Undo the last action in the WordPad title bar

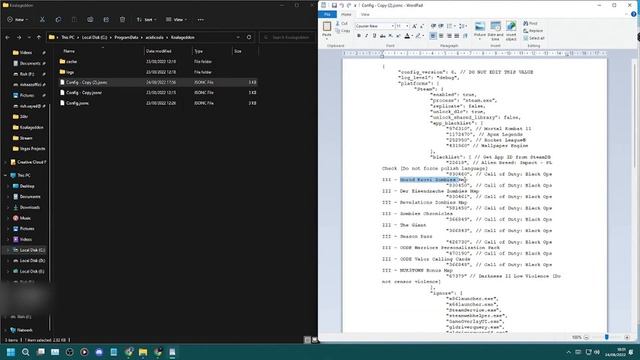click(x=342, y=5)
